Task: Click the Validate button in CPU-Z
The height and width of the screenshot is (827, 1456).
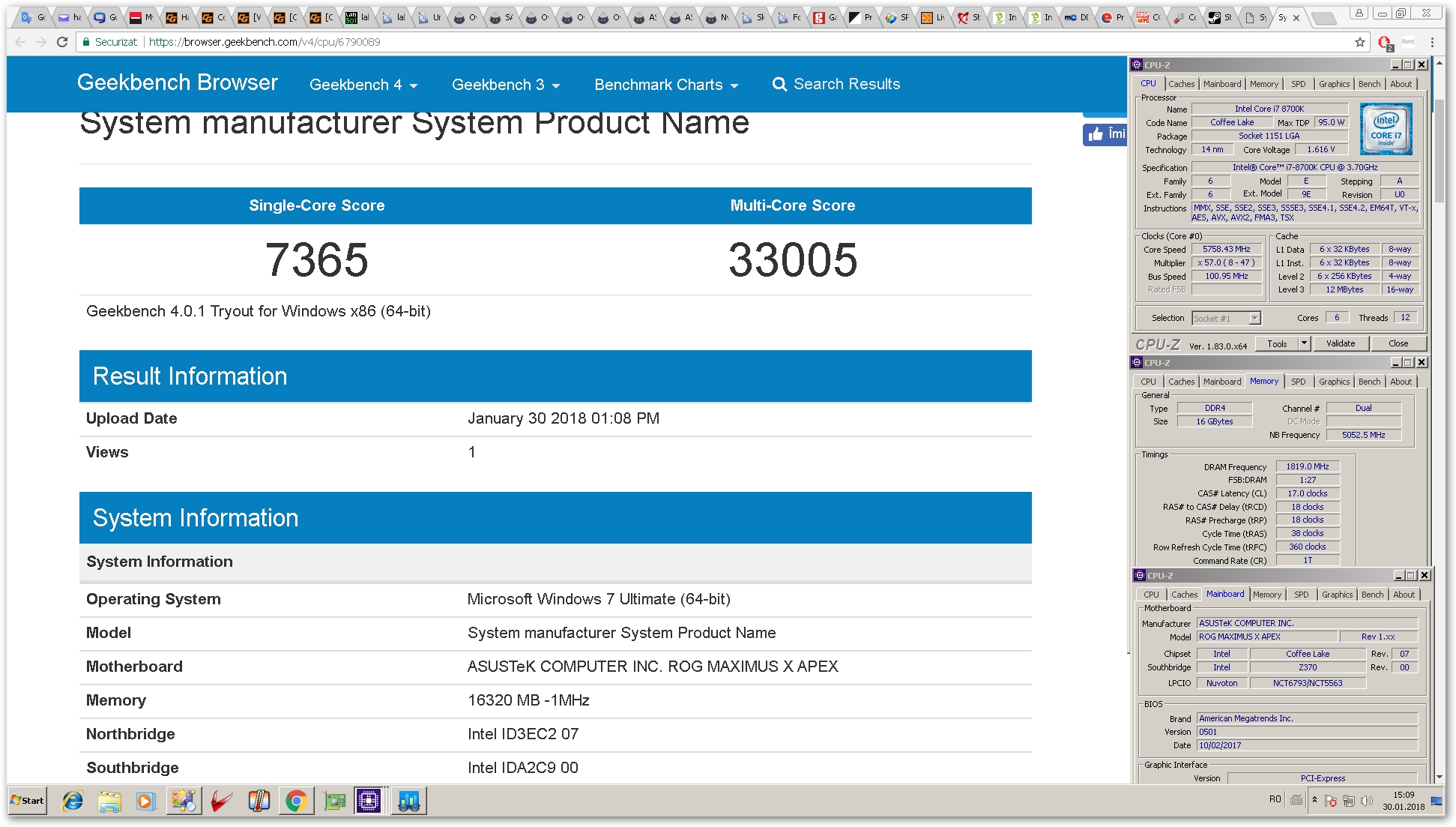Action: pyautogui.click(x=1341, y=343)
